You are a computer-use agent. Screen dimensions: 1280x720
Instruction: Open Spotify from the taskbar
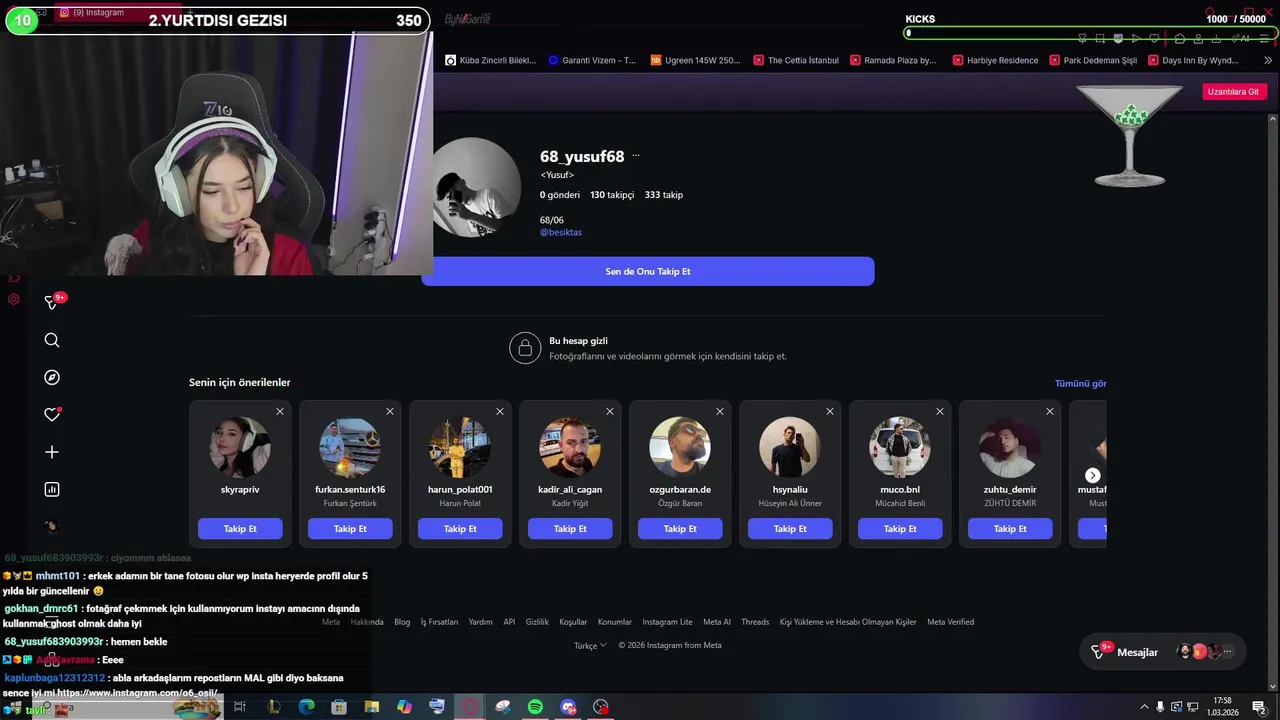click(x=535, y=707)
